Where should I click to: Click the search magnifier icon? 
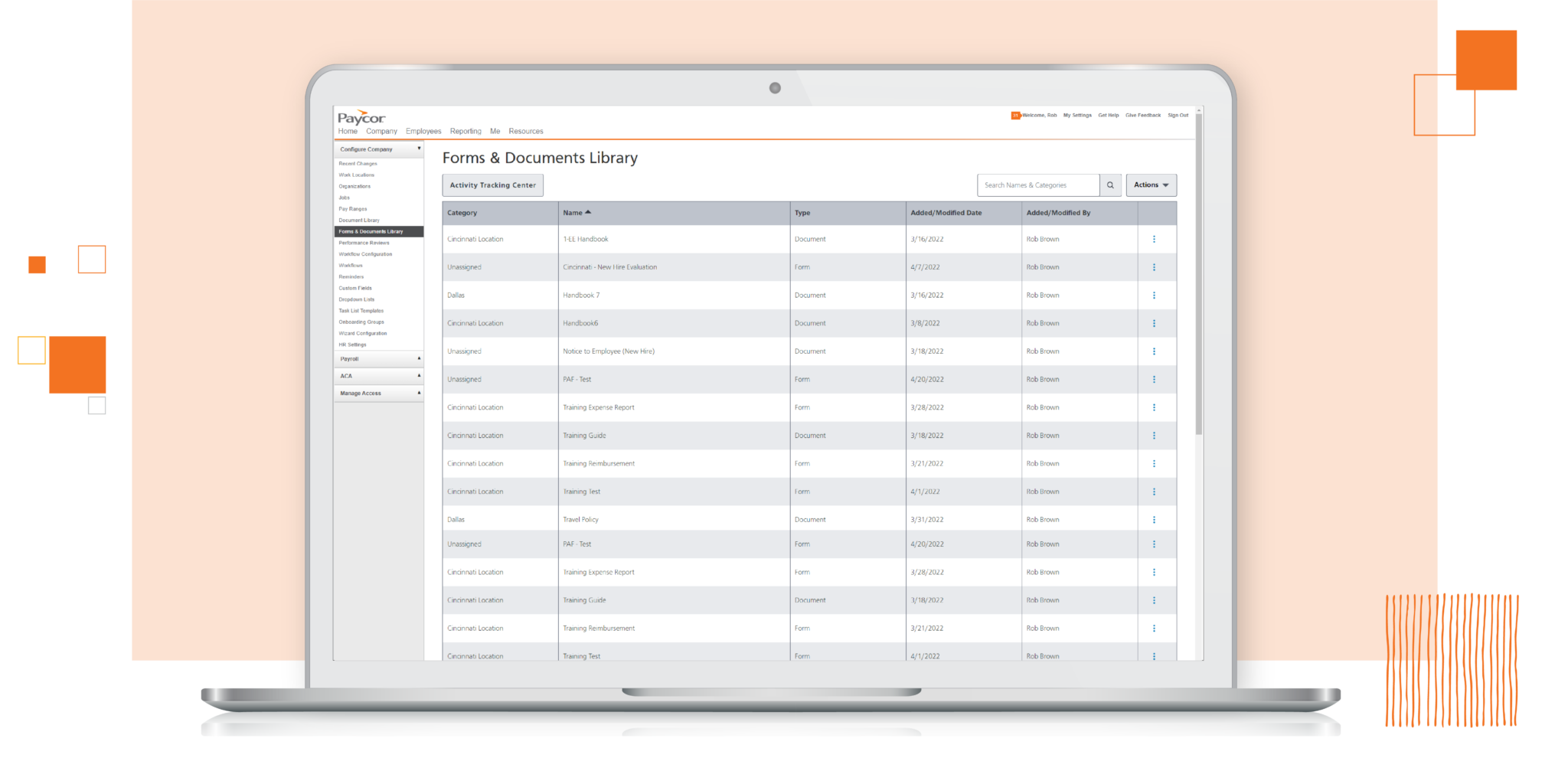tap(1109, 185)
